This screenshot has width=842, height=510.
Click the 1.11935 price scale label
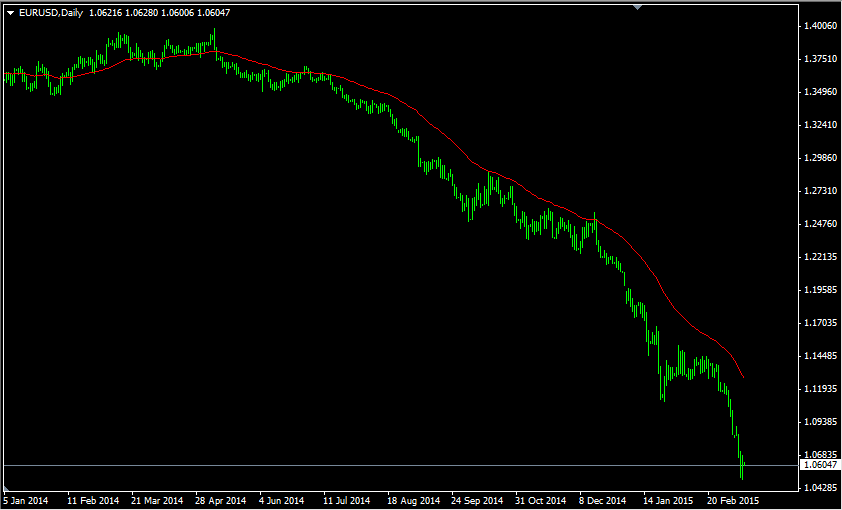pyautogui.click(x=821, y=389)
